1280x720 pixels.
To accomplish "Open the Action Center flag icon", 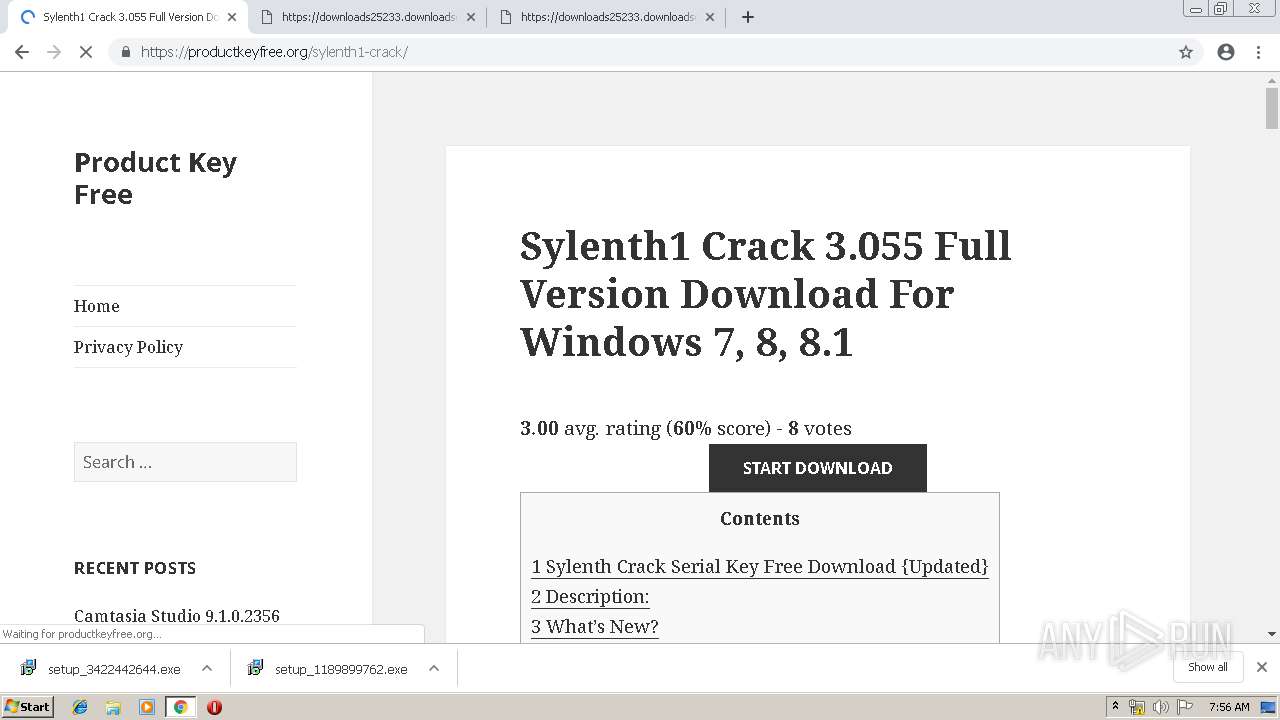I will pos(1185,707).
